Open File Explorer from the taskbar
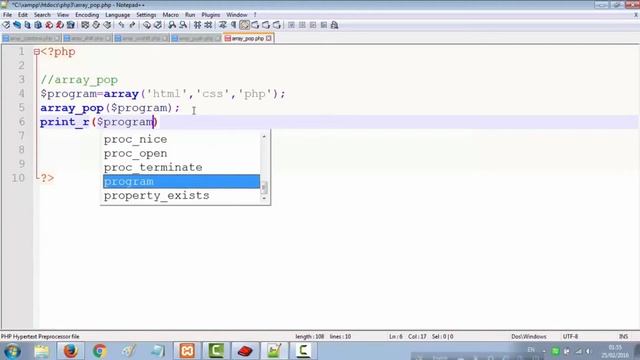The width and height of the screenshot is (640, 360). pos(41,351)
